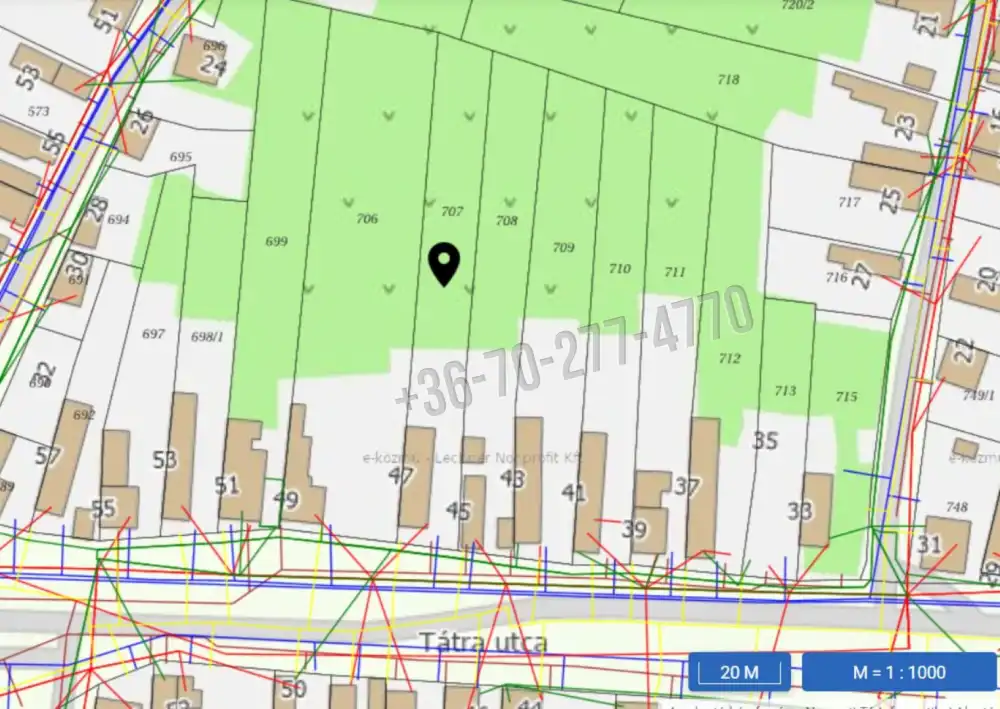
Task: Click parcel 718 in the green area
Action: [x=728, y=80]
